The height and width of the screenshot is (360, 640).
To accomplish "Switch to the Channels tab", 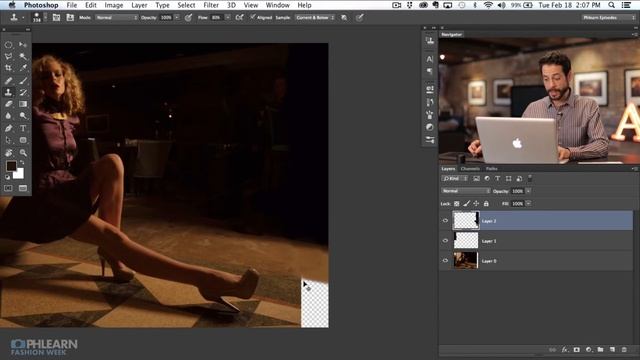I will (470, 169).
